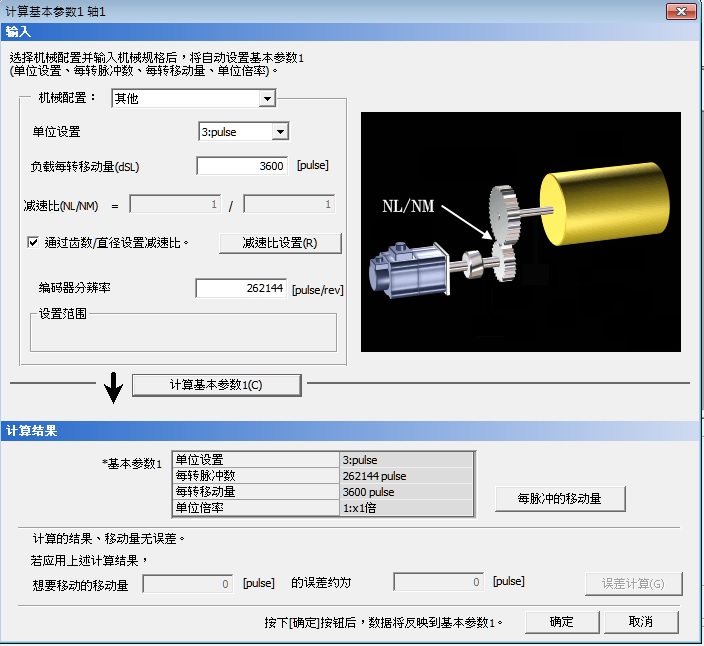This screenshot has height=646, width=704.
Task: Cancel with the 取消 button
Action: tap(641, 622)
